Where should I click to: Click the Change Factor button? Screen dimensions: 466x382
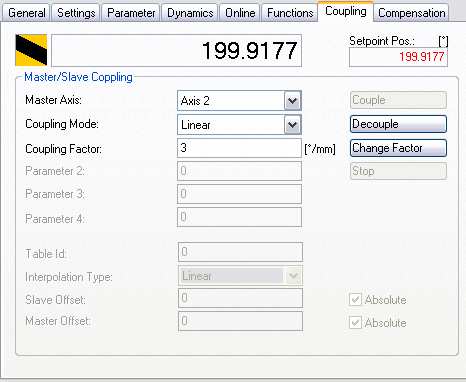tap(398, 148)
